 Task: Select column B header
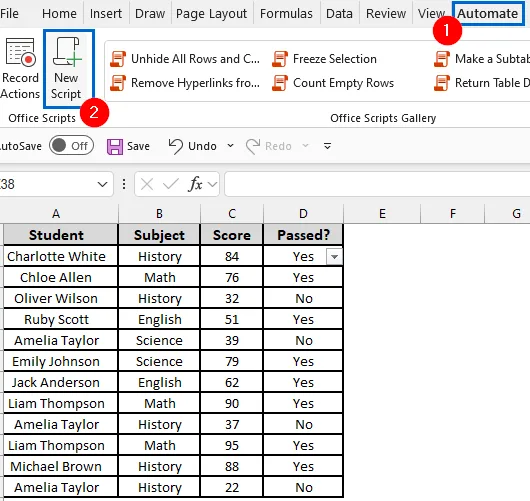pos(159,214)
